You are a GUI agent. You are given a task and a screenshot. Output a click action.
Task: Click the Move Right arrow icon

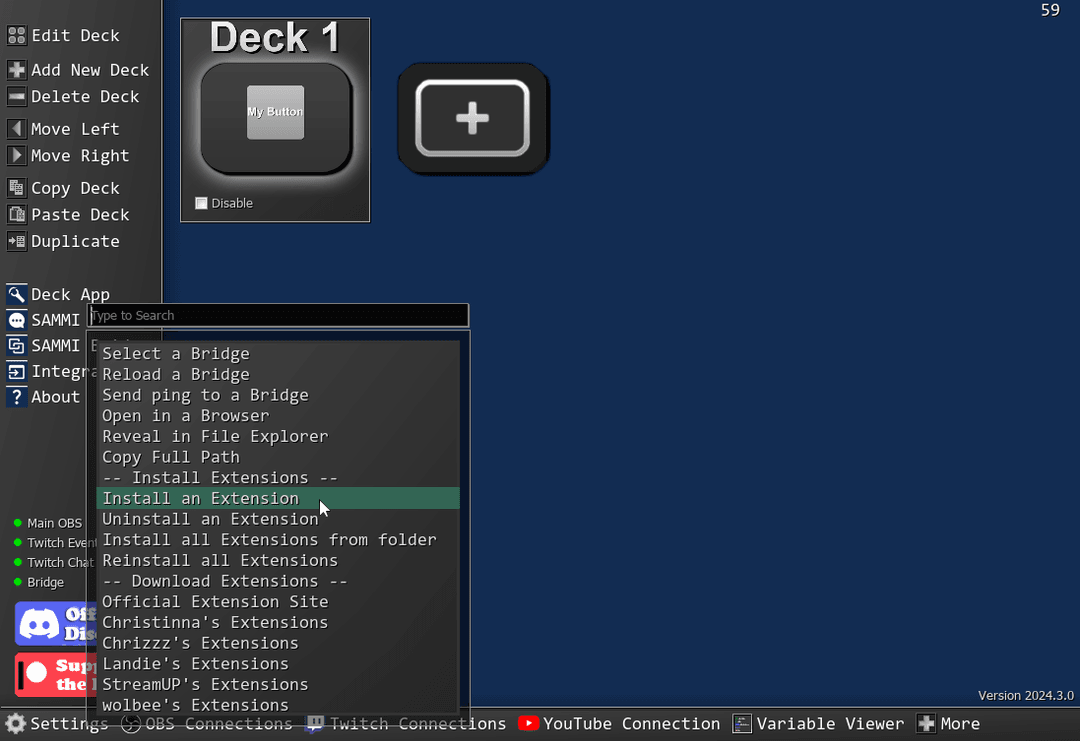pos(17,156)
